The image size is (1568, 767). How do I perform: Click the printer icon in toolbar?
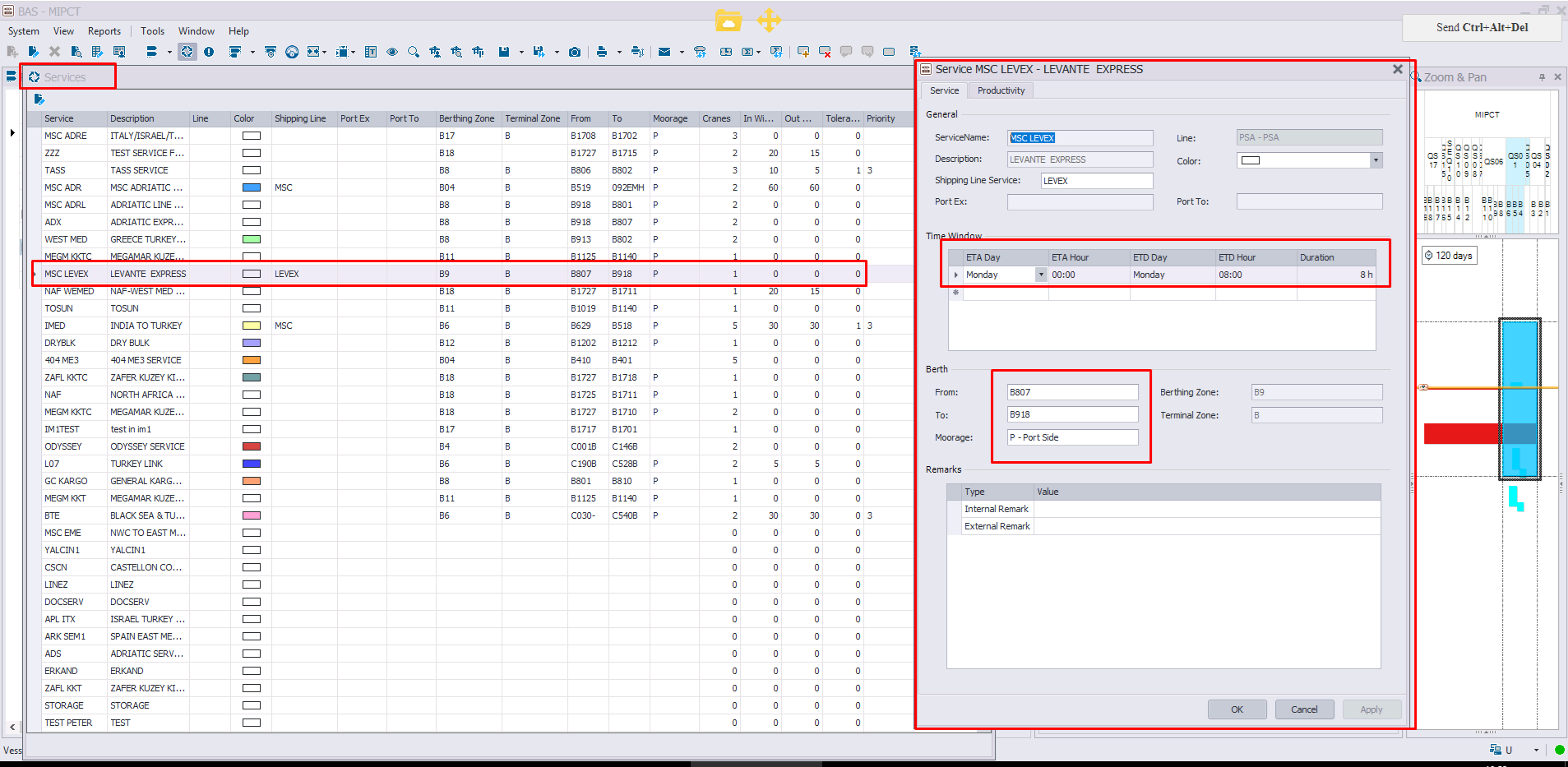[x=602, y=52]
